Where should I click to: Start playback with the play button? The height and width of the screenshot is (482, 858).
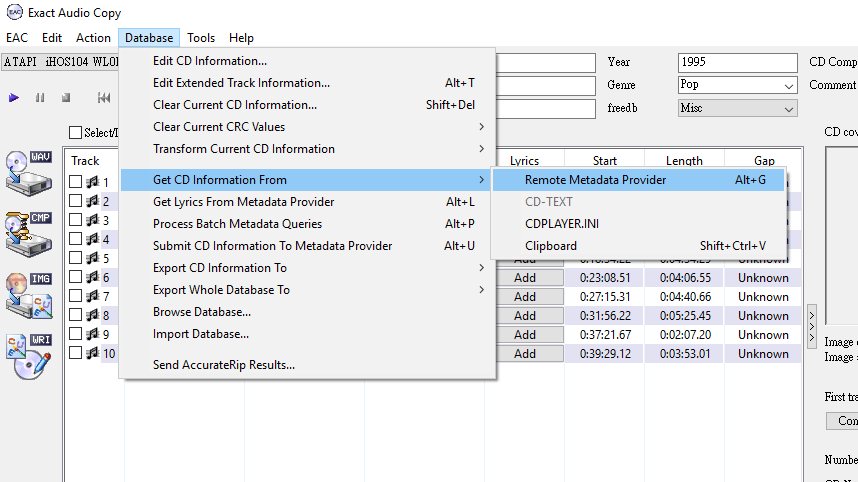14,98
